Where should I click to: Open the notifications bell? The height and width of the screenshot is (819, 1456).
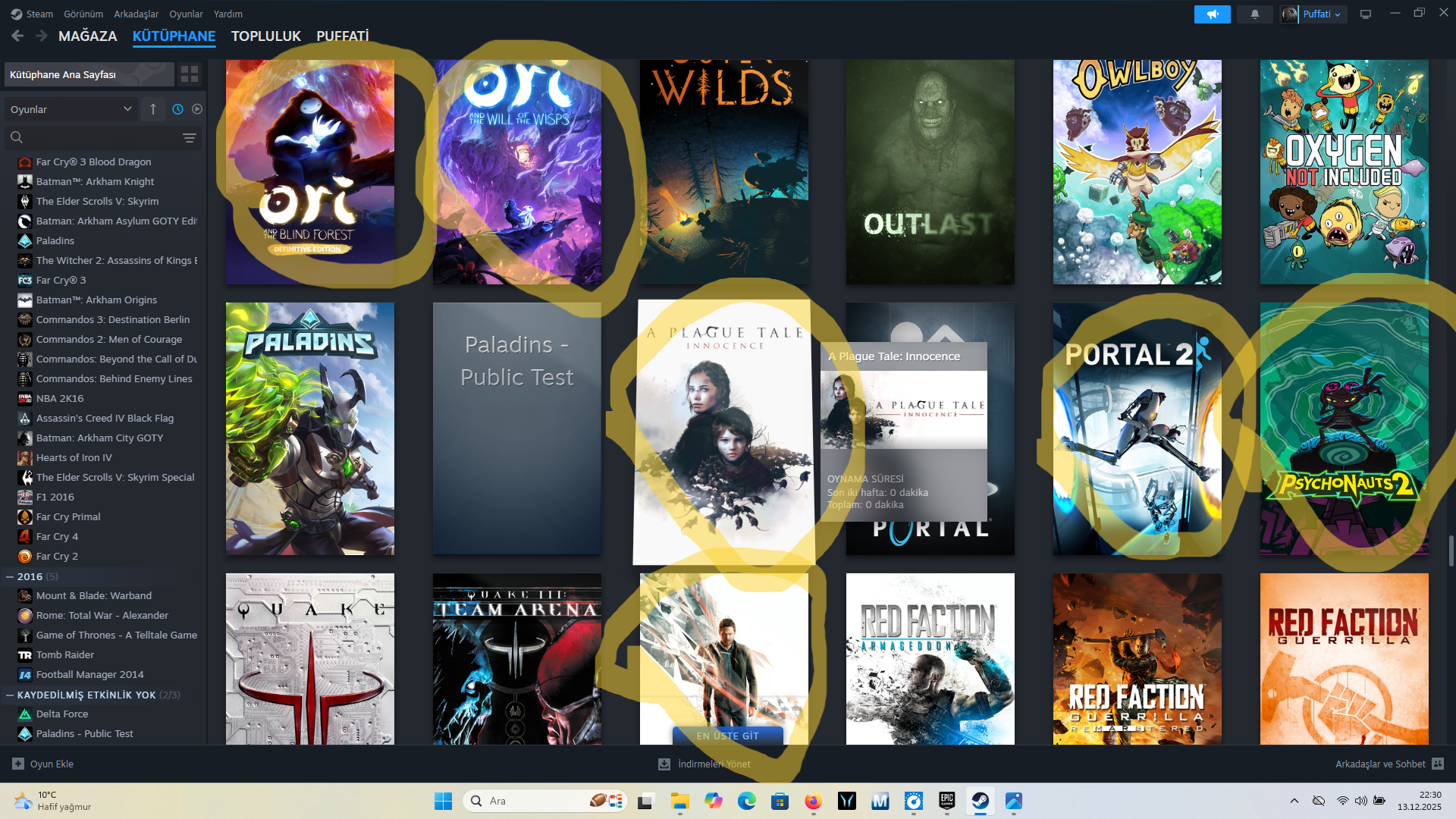(1255, 14)
